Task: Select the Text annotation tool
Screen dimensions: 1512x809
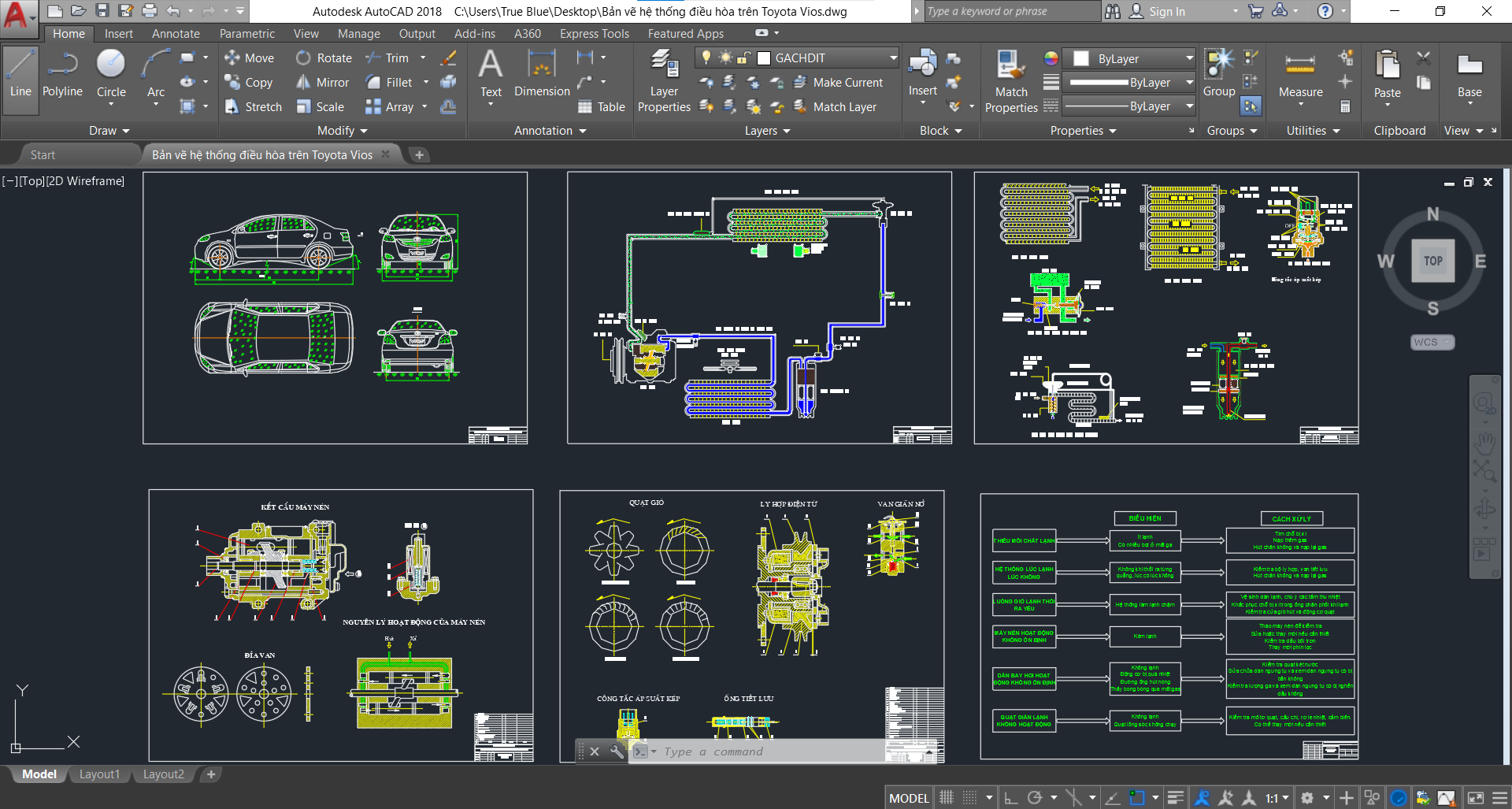Action: [491, 73]
